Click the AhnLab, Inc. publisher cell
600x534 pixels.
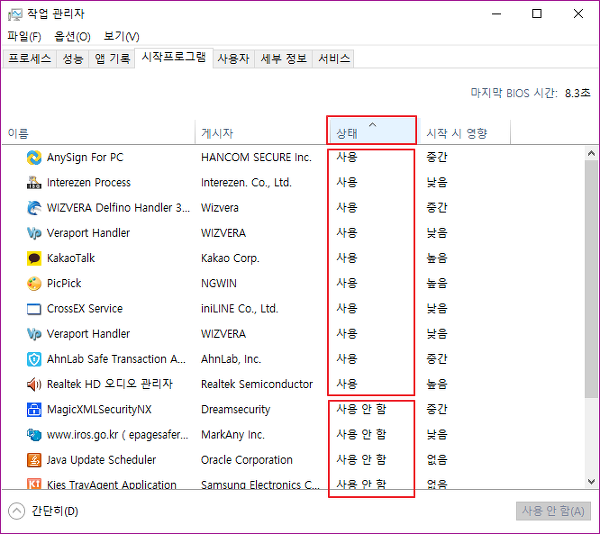tap(231, 359)
